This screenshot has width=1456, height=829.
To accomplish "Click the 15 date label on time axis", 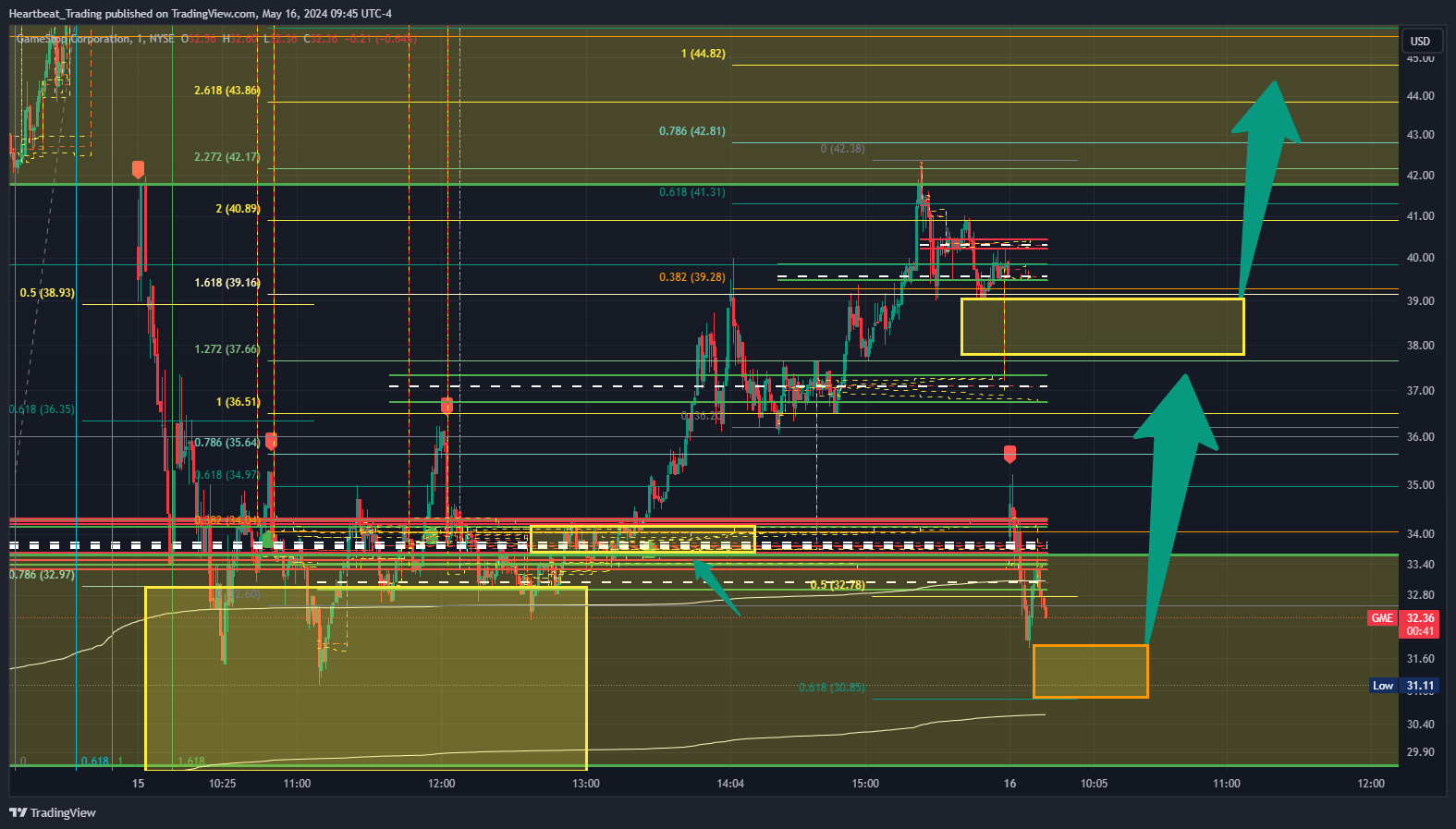I will point(138,784).
